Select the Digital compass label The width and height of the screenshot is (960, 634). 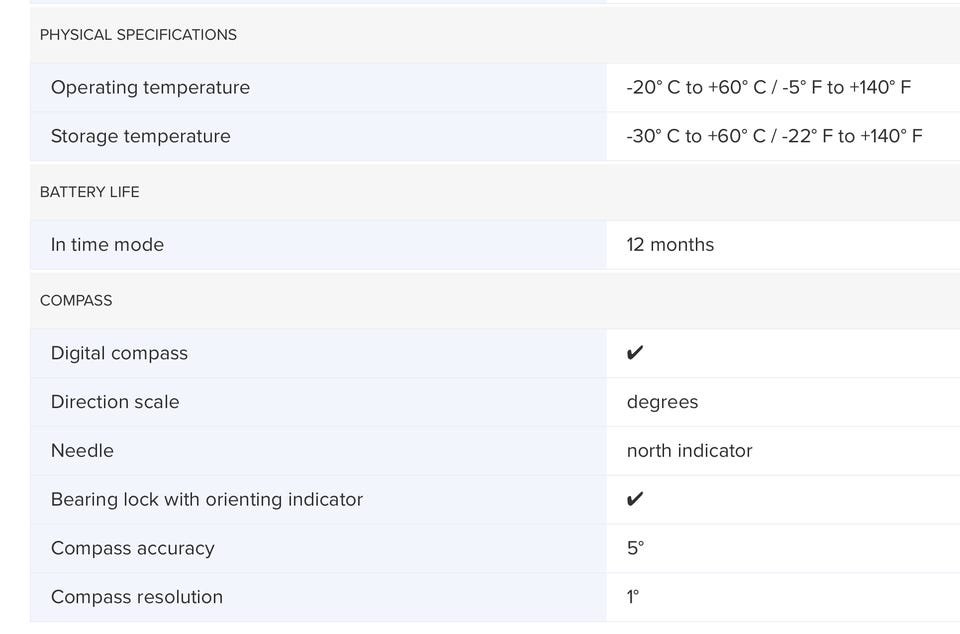click(x=119, y=353)
